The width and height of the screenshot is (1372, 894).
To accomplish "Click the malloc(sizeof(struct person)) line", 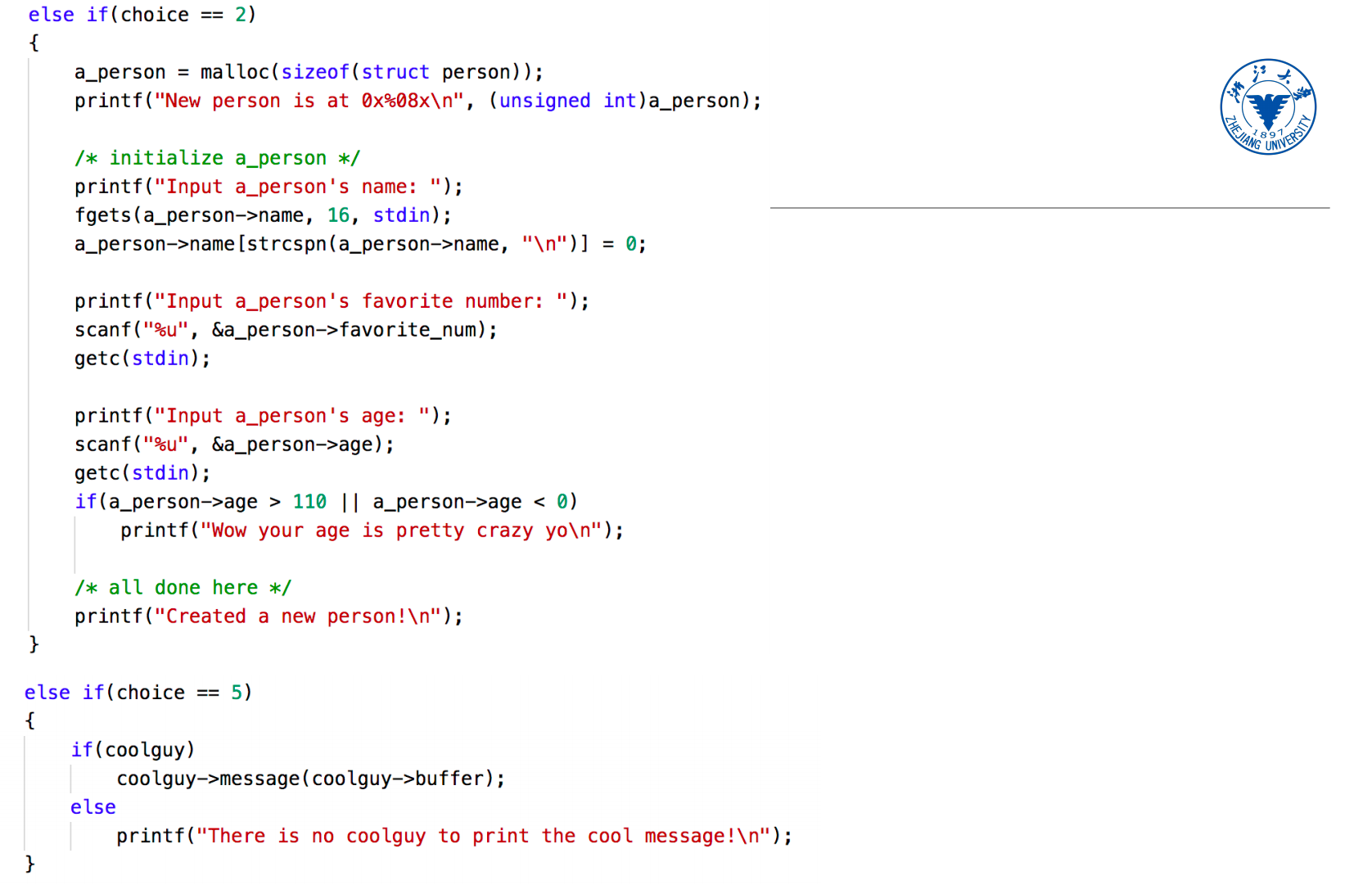I will (309, 72).
